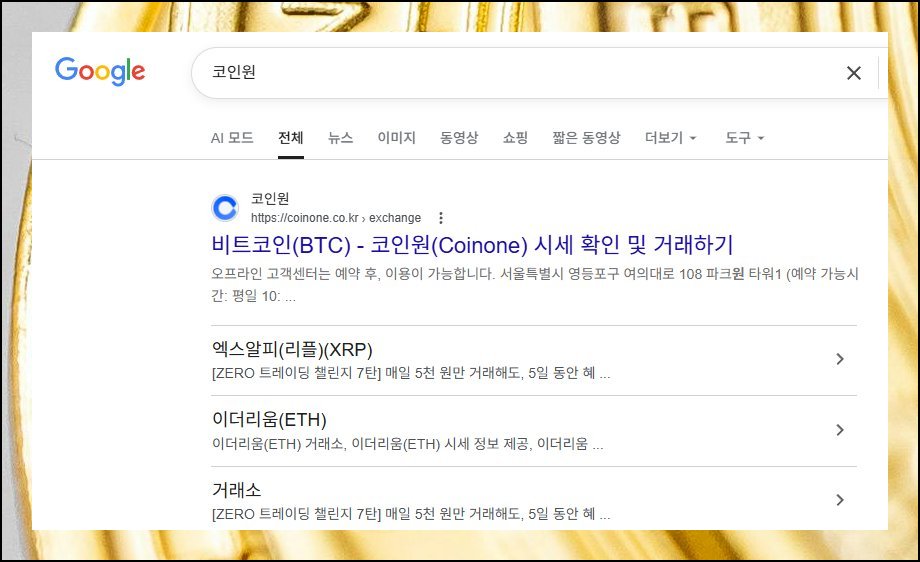Viewport: 920px width, 562px height.
Task: Expand the 도구 dropdown
Action: pos(745,138)
